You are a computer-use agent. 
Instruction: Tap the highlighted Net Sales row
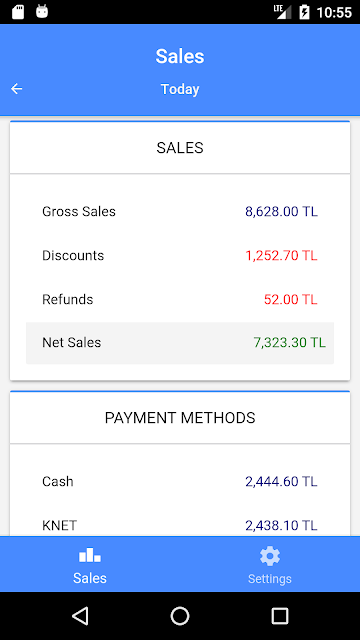180,343
